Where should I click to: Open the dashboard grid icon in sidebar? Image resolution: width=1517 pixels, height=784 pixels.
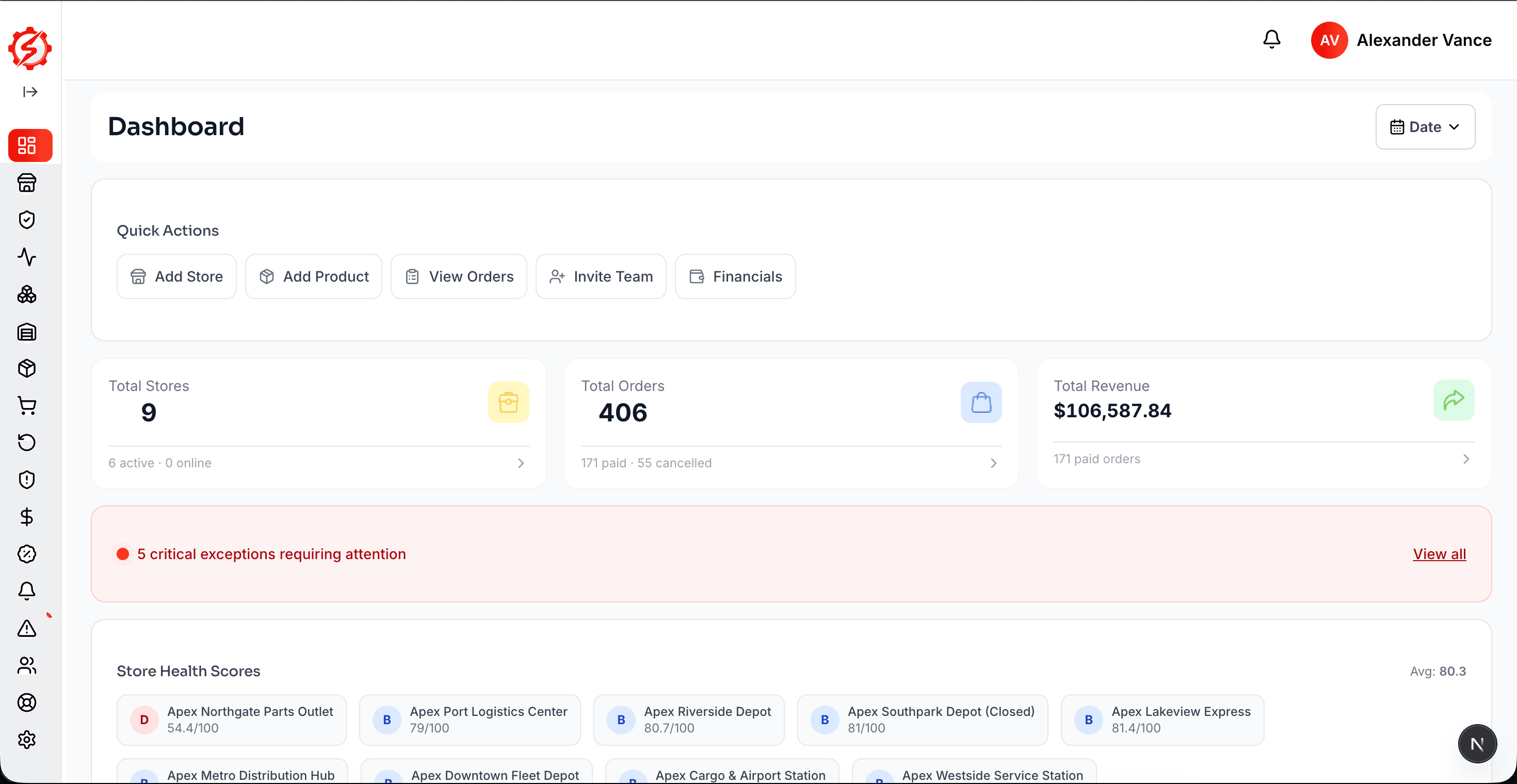30,145
